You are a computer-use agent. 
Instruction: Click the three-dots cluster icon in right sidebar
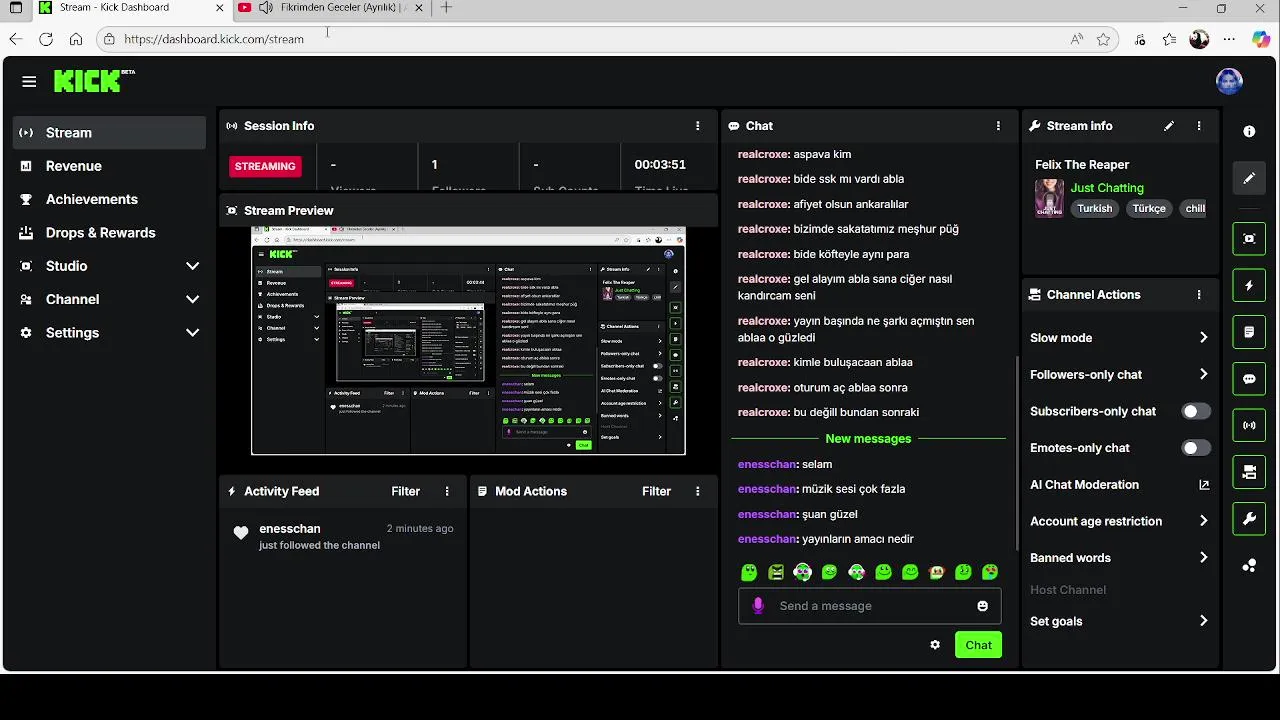1249,565
